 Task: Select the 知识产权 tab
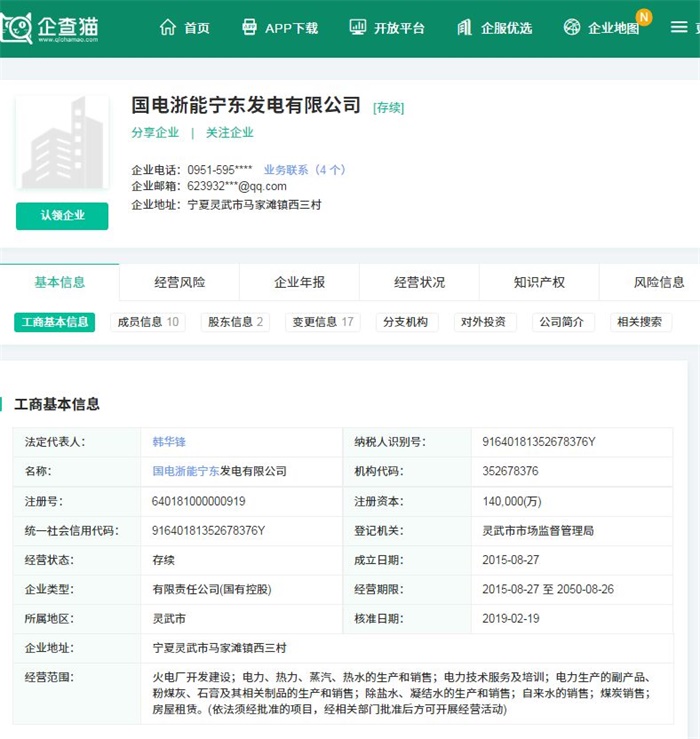(539, 282)
